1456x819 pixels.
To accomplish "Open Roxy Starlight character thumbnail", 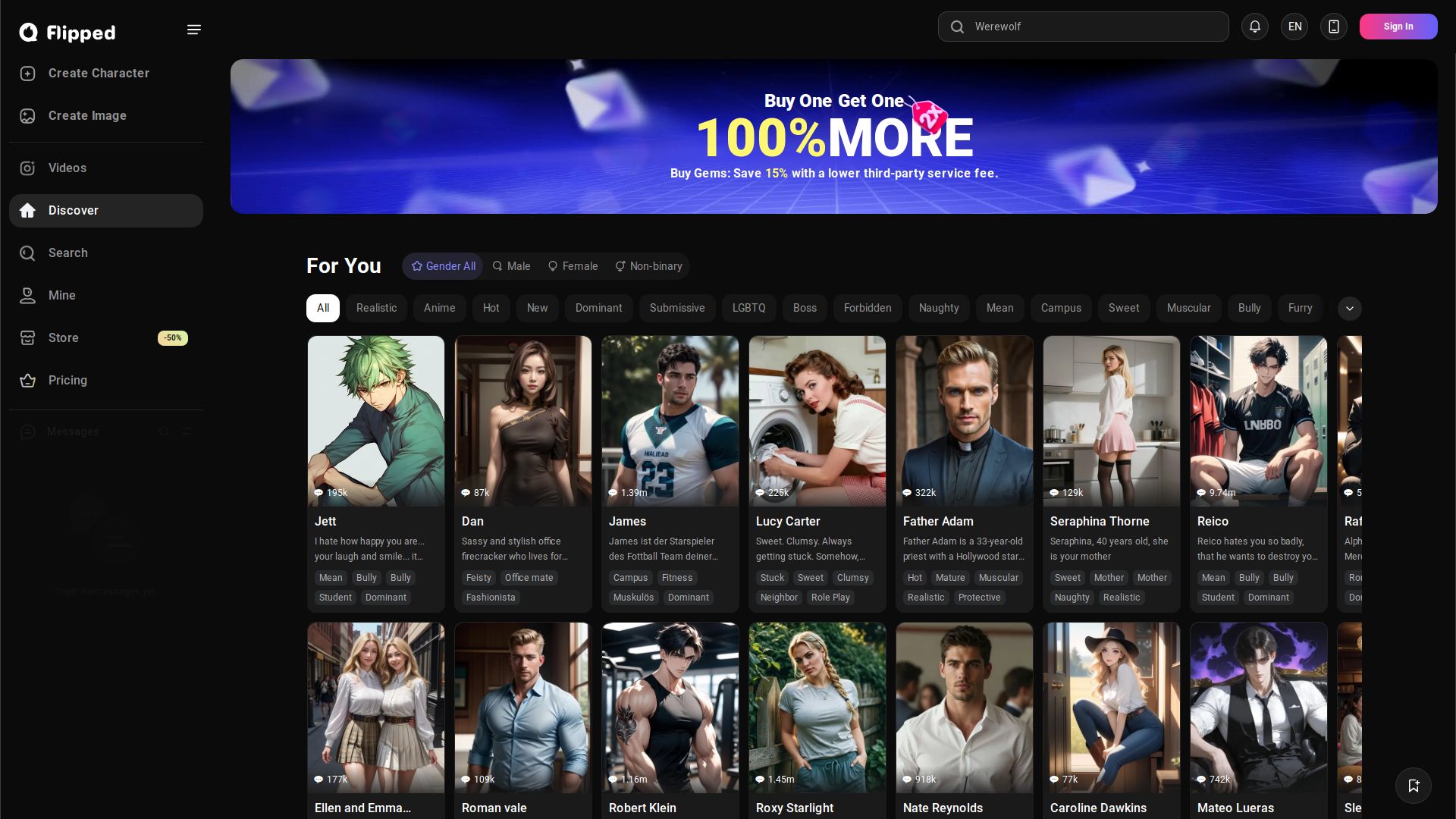I will pos(817,708).
